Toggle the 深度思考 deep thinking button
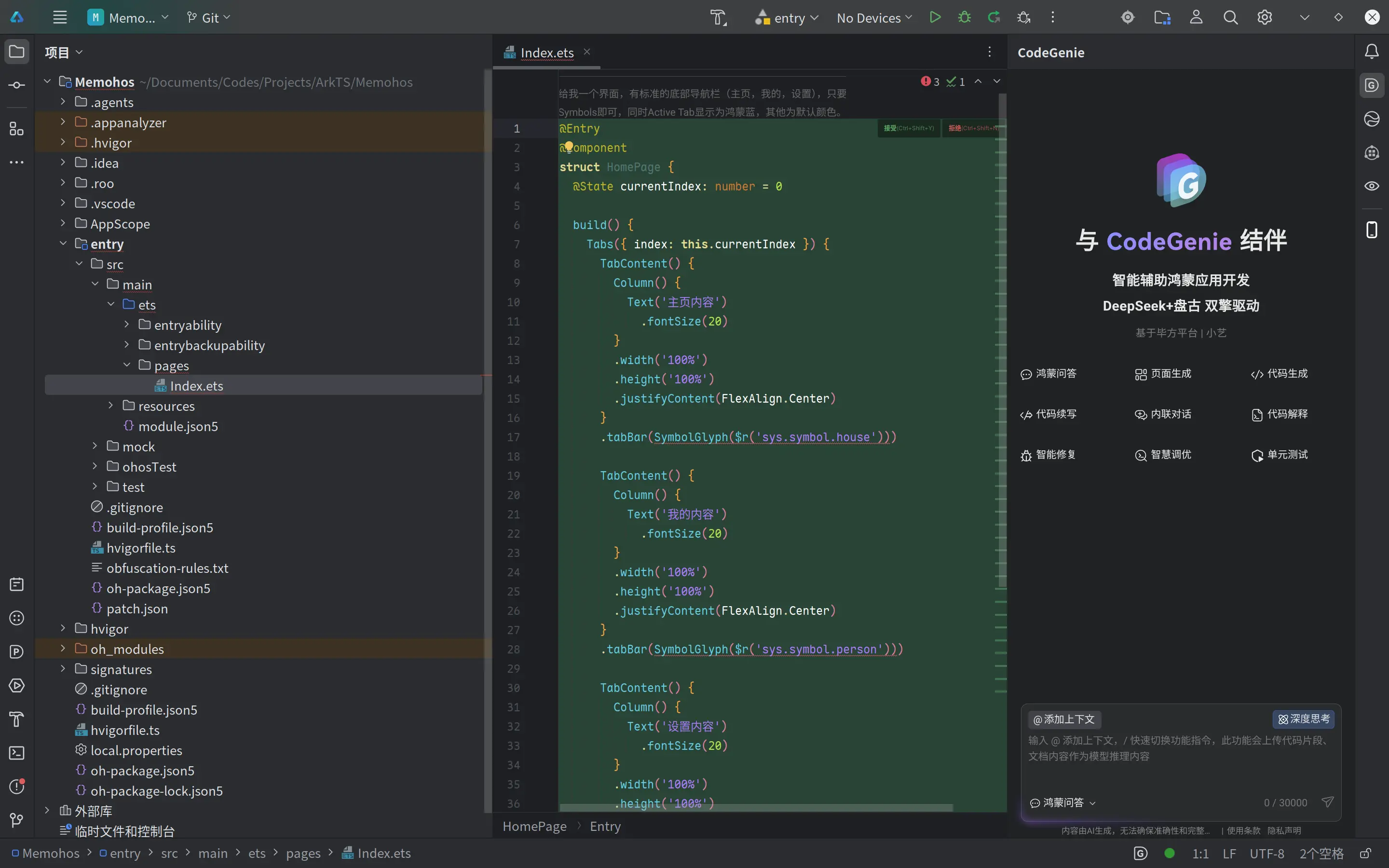This screenshot has width=1389, height=868. (x=1304, y=719)
